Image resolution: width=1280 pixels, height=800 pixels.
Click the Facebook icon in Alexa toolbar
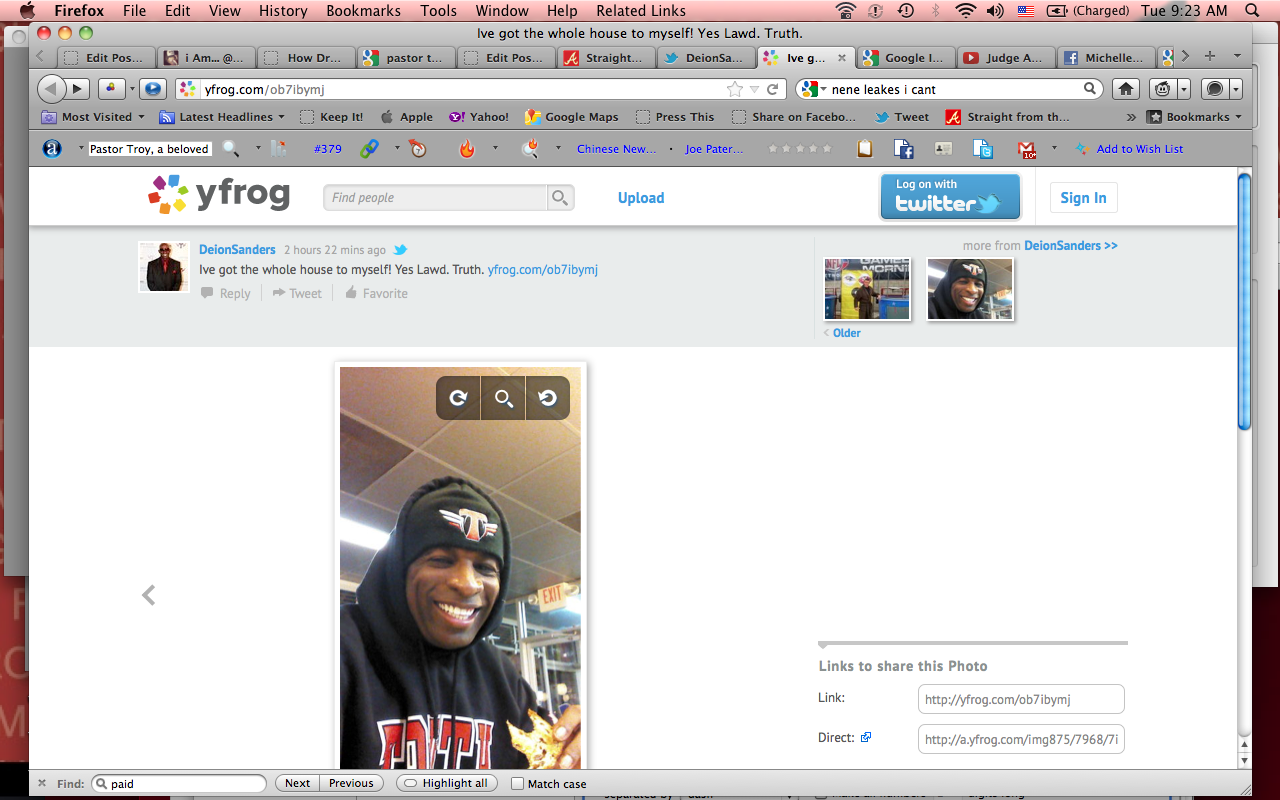point(904,149)
